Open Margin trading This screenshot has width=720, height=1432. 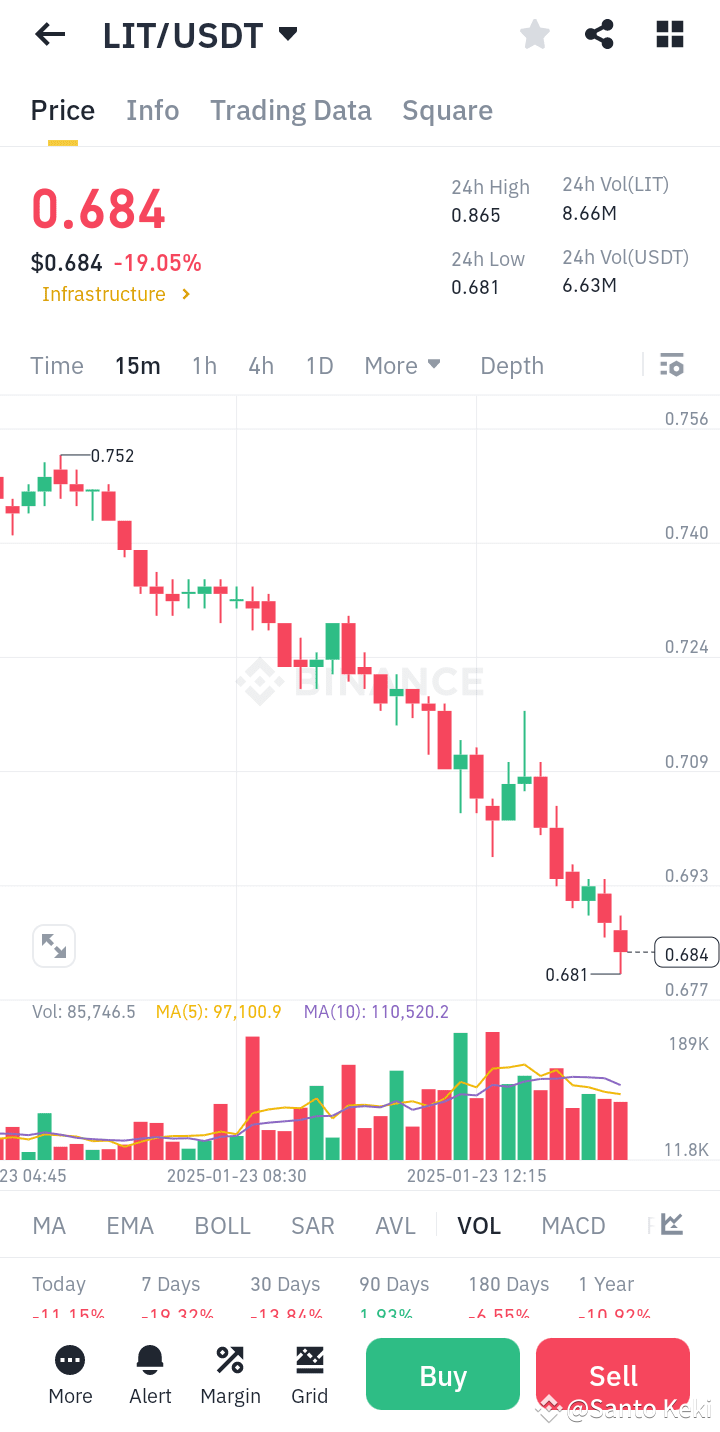(x=230, y=1374)
